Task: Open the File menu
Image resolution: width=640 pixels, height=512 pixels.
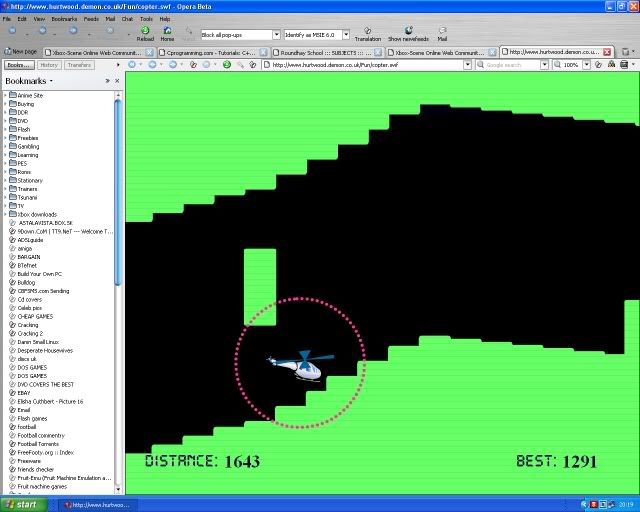Action: pos(7,19)
